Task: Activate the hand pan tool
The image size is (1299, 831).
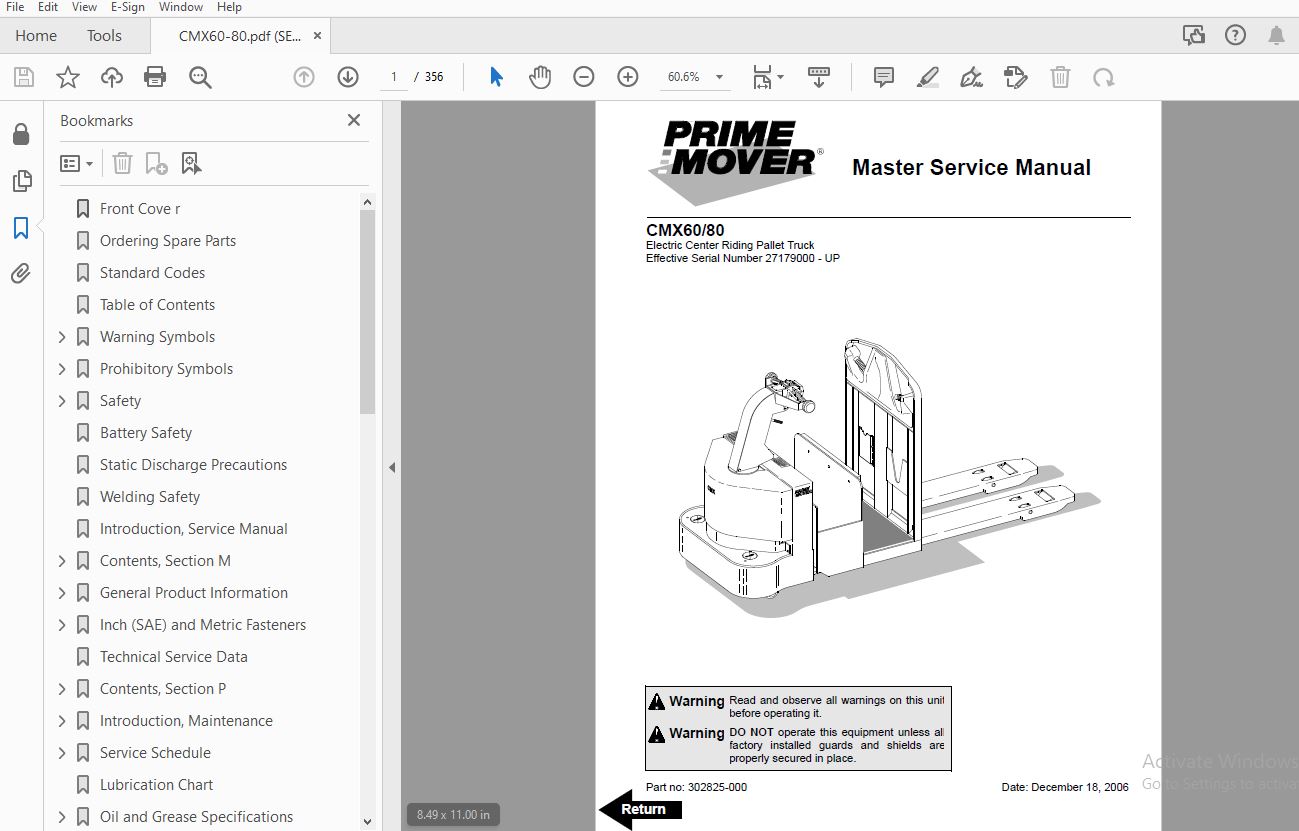Action: (x=540, y=77)
